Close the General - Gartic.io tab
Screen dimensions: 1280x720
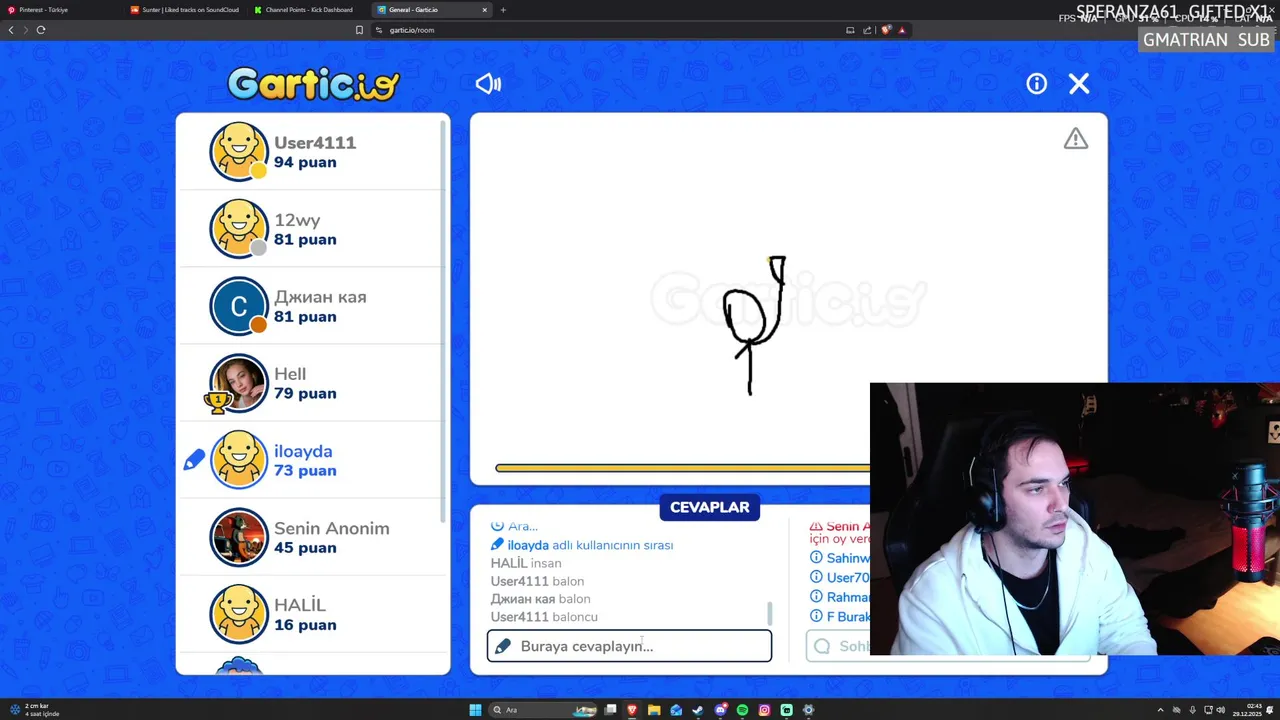tap(485, 10)
